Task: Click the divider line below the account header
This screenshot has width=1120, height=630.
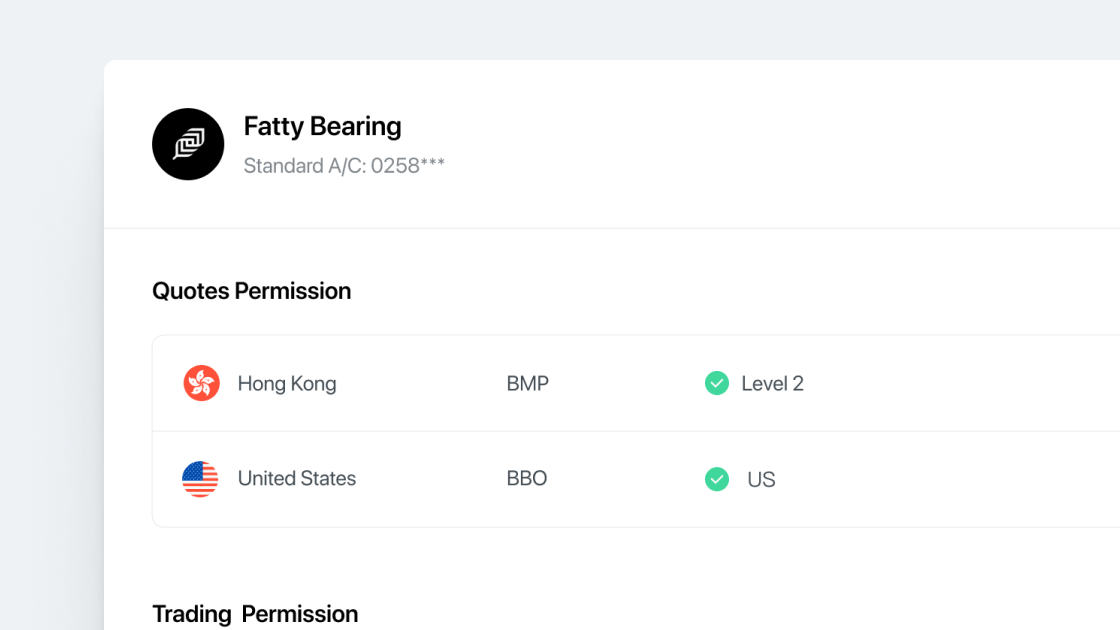Action: [600, 228]
